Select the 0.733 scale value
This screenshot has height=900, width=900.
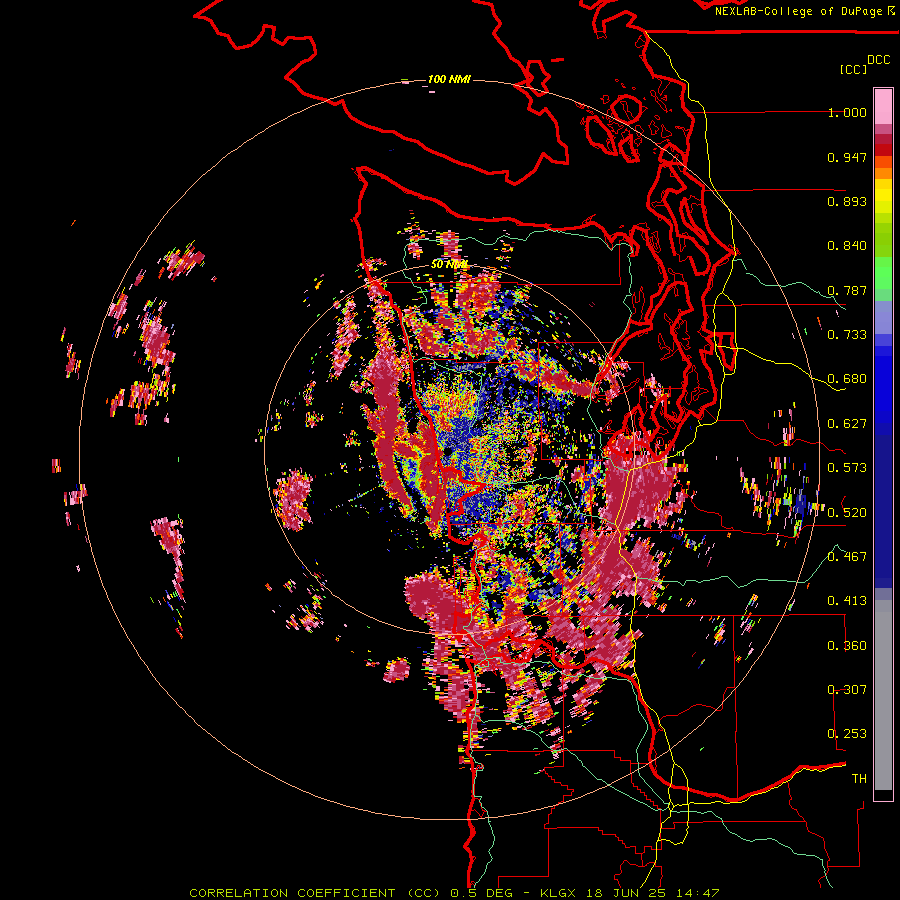[x=847, y=335]
